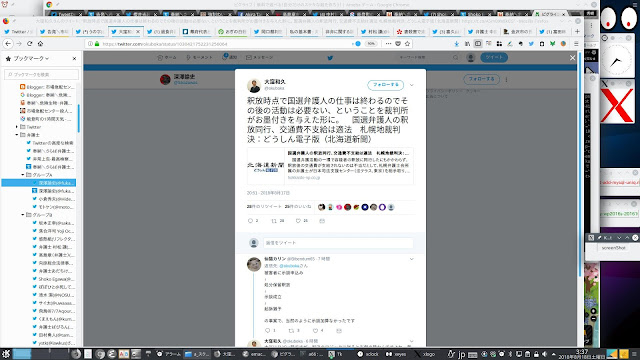Follow 大窪和久 with the フォローする button
This screenshot has height=360, width=640.
click(x=385, y=85)
